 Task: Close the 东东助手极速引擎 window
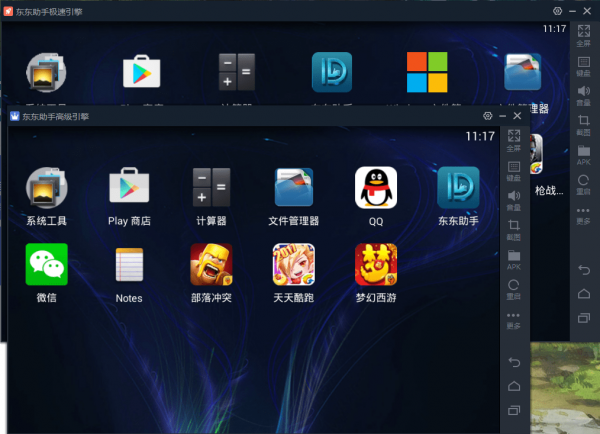coord(587,11)
